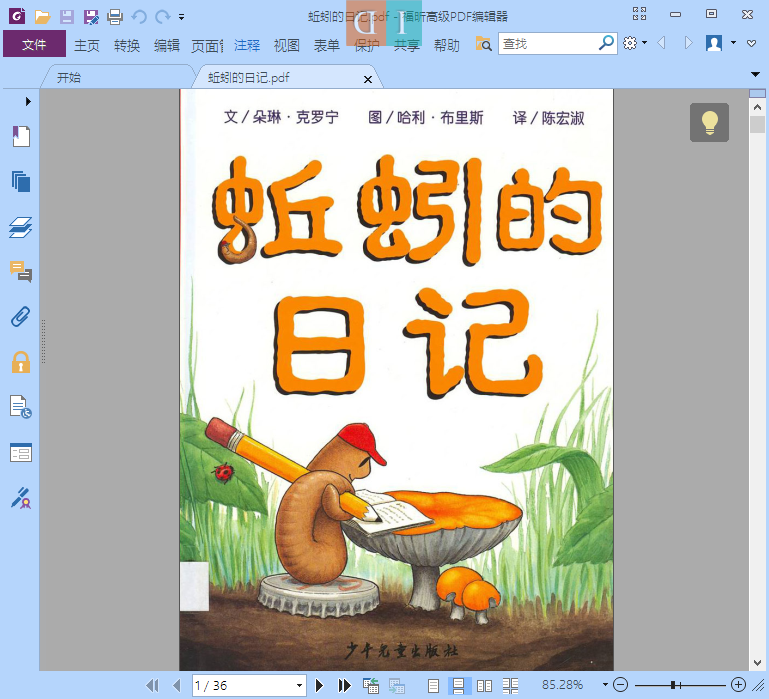Click the 85.28% zoom value

[x=563, y=685]
